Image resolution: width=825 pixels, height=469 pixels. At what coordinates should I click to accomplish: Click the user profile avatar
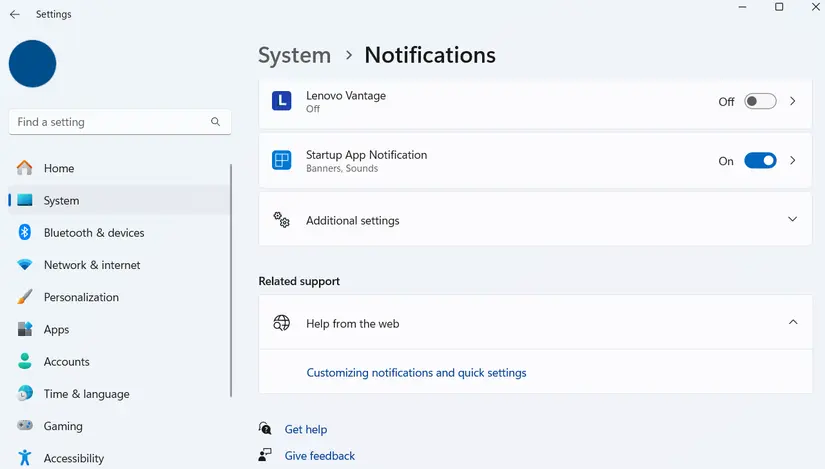tap(32, 64)
